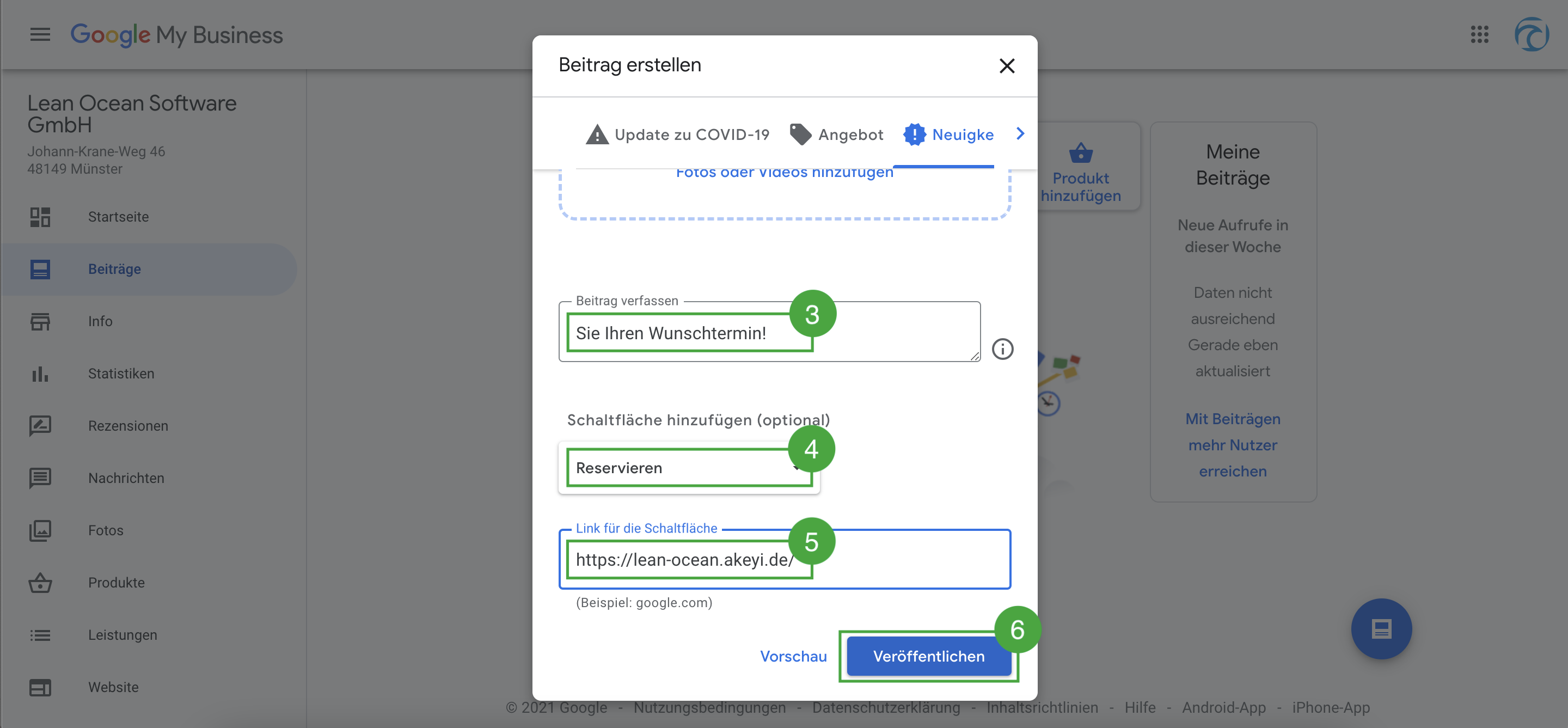Open Produkte section in sidebar

115,583
